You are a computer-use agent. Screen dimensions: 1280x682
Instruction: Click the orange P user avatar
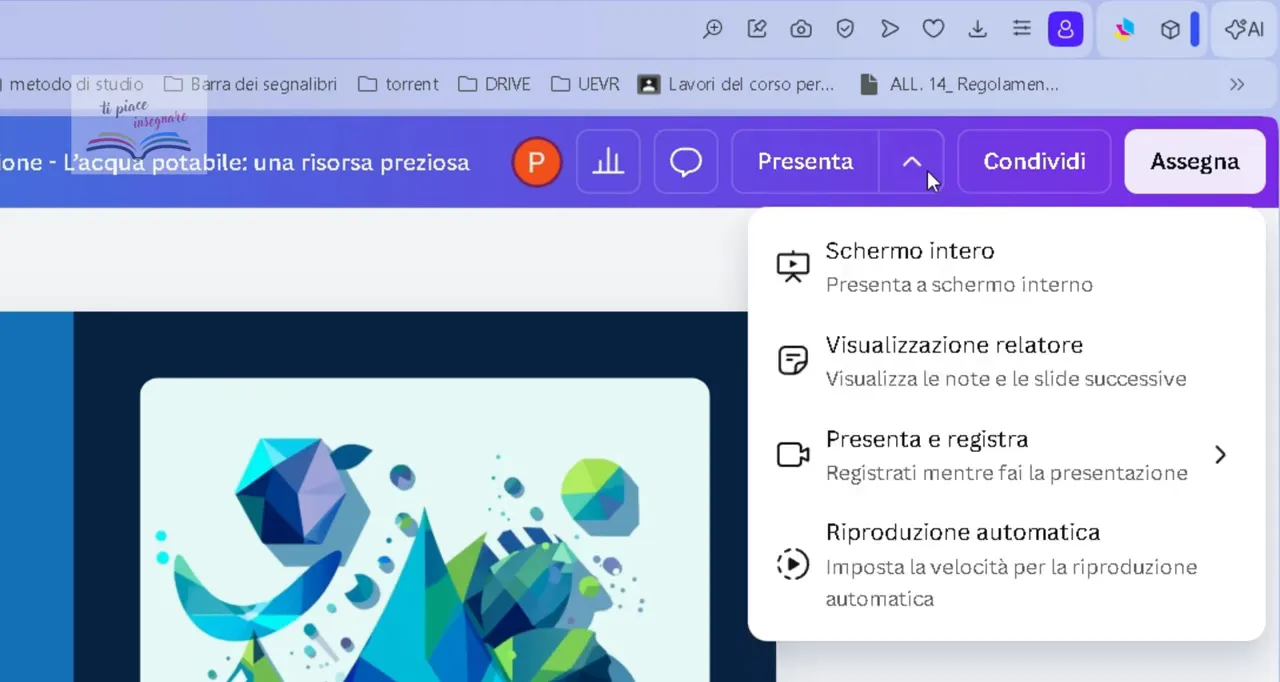pos(537,162)
